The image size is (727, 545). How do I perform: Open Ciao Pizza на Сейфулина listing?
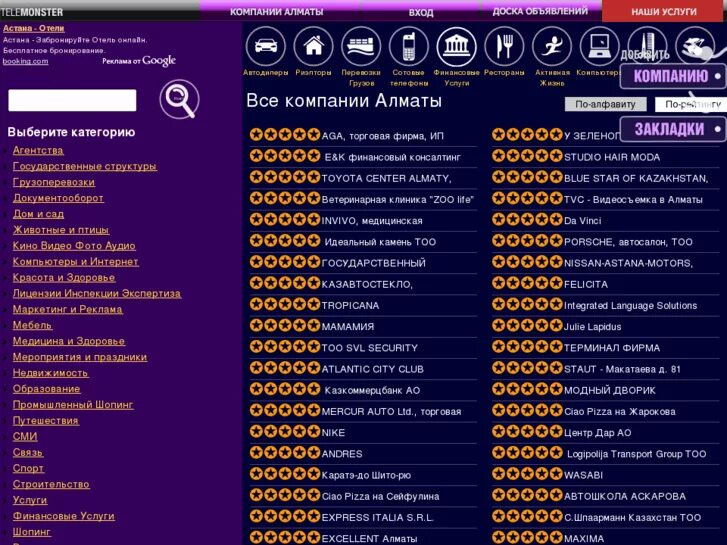pyautogui.click(x=381, y=496)
